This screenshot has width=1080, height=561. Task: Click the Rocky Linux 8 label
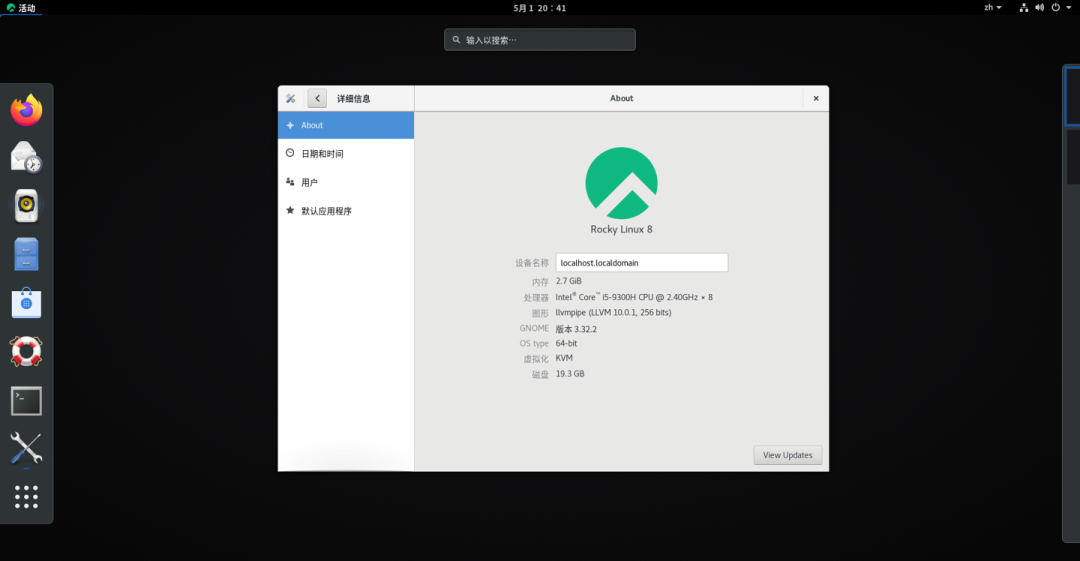(x=621, y=230)
